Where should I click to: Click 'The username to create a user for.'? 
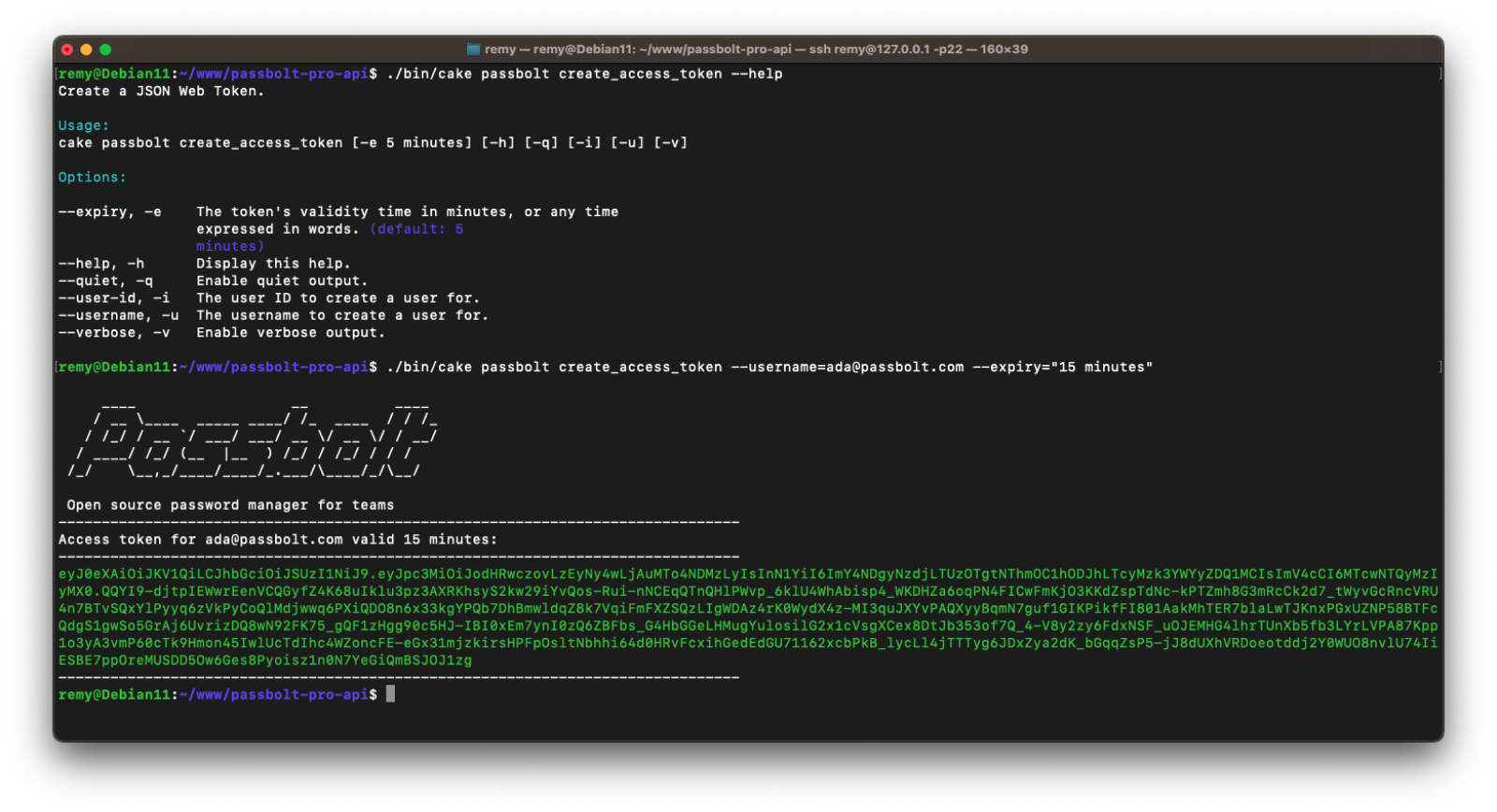(x=342, y=316)
